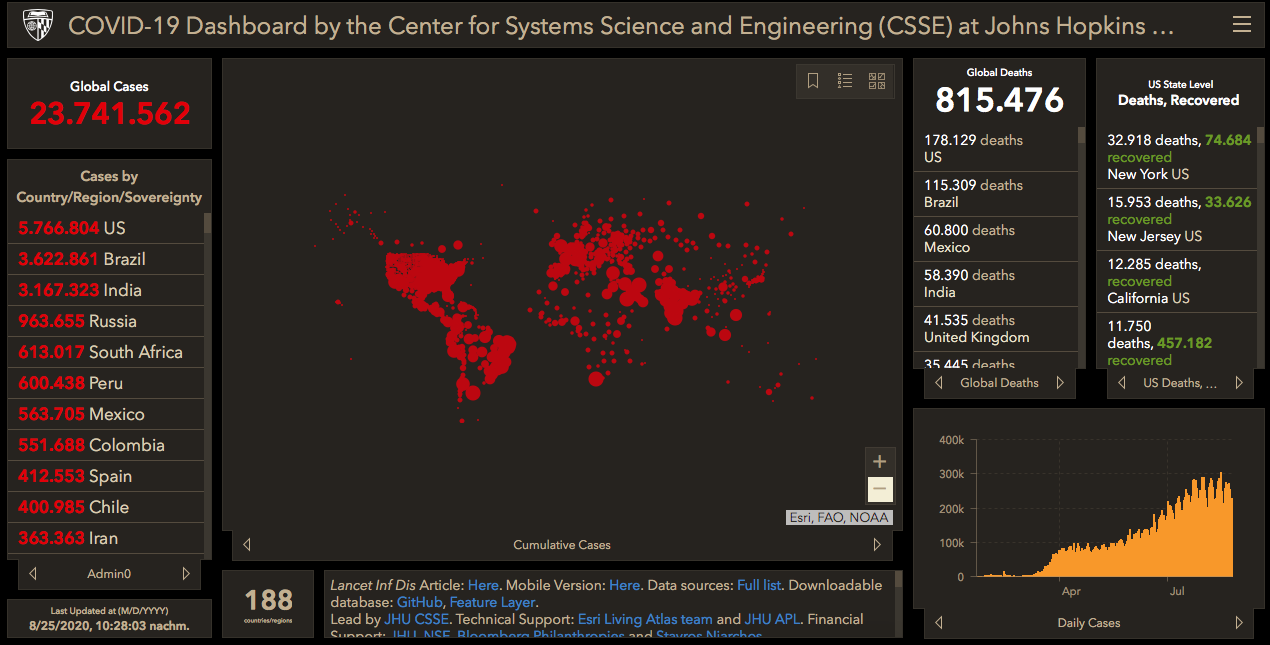Go to next Admin level list
Image resolution: width=1270 pixels, height=645 pixels.
tap(186, 574)
